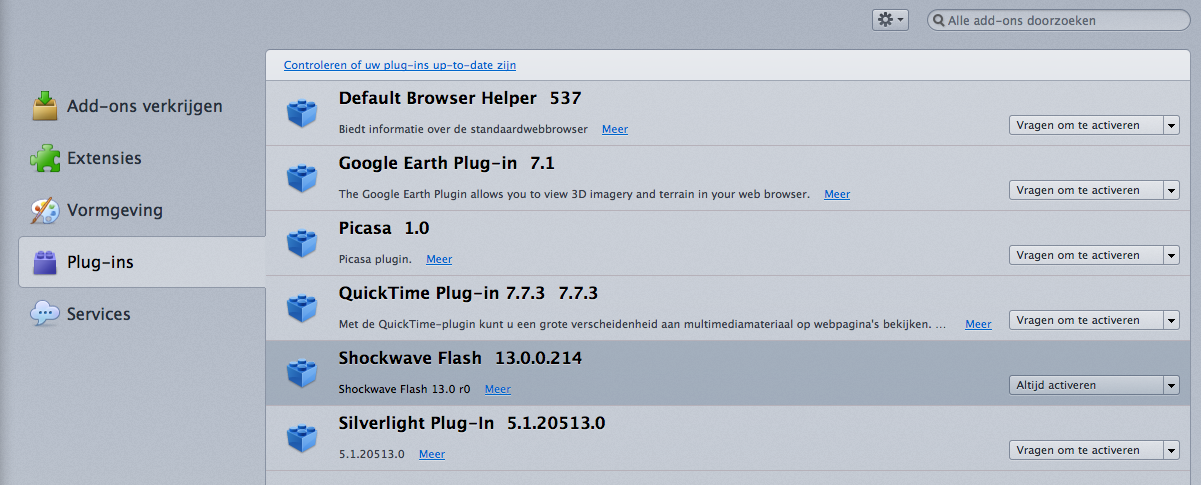Open activation dropdown for Shockwave Flash
Screen dimensions: 1201x485
pos(1094,385)
